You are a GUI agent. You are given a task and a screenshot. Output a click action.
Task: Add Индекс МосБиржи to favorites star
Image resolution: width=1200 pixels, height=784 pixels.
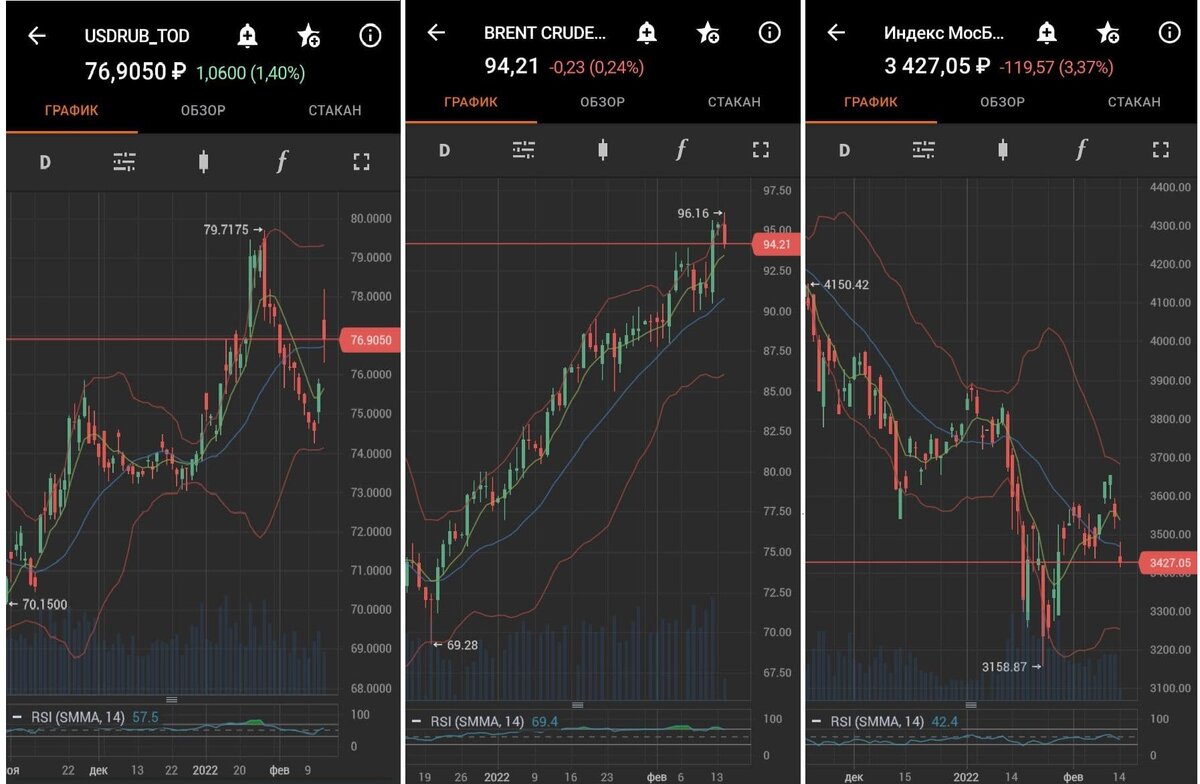pos(1108,32)
